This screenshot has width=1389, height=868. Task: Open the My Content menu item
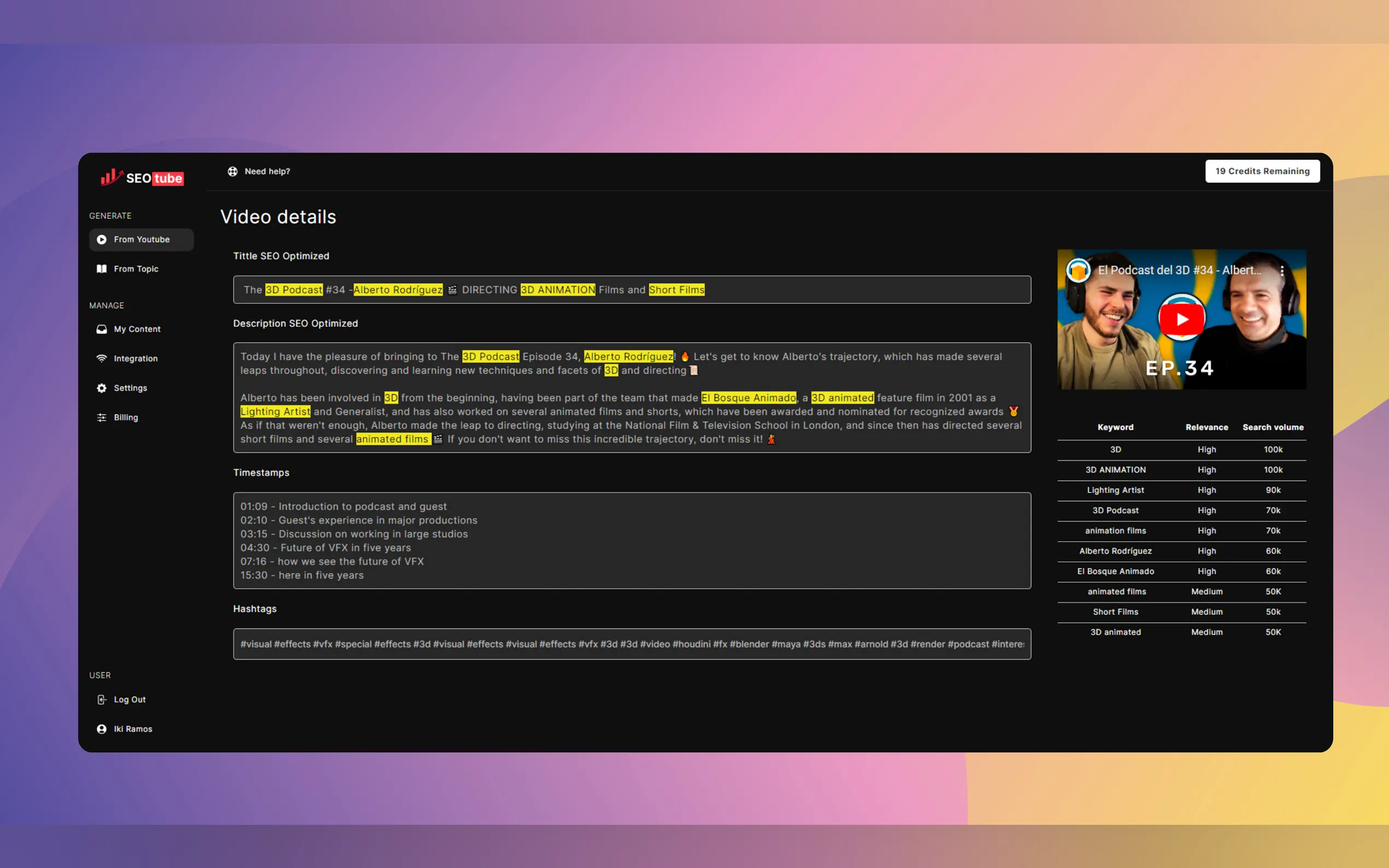(137, 329)
